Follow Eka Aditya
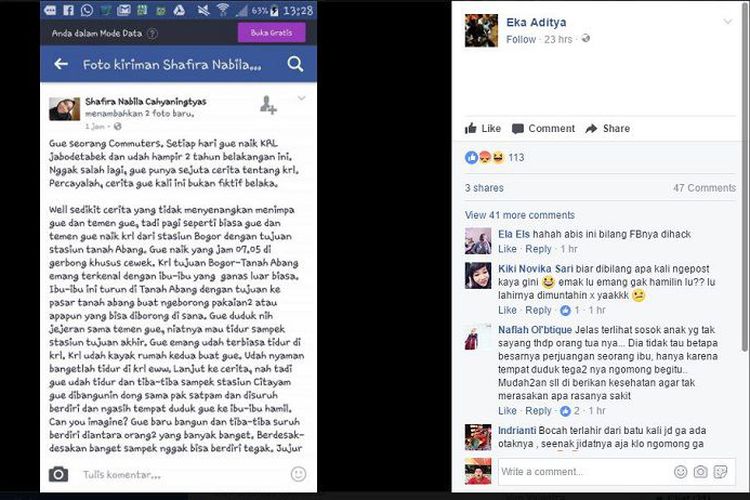Image resolution: width=750 pixels, height=500 pixels. click(521, 39)
